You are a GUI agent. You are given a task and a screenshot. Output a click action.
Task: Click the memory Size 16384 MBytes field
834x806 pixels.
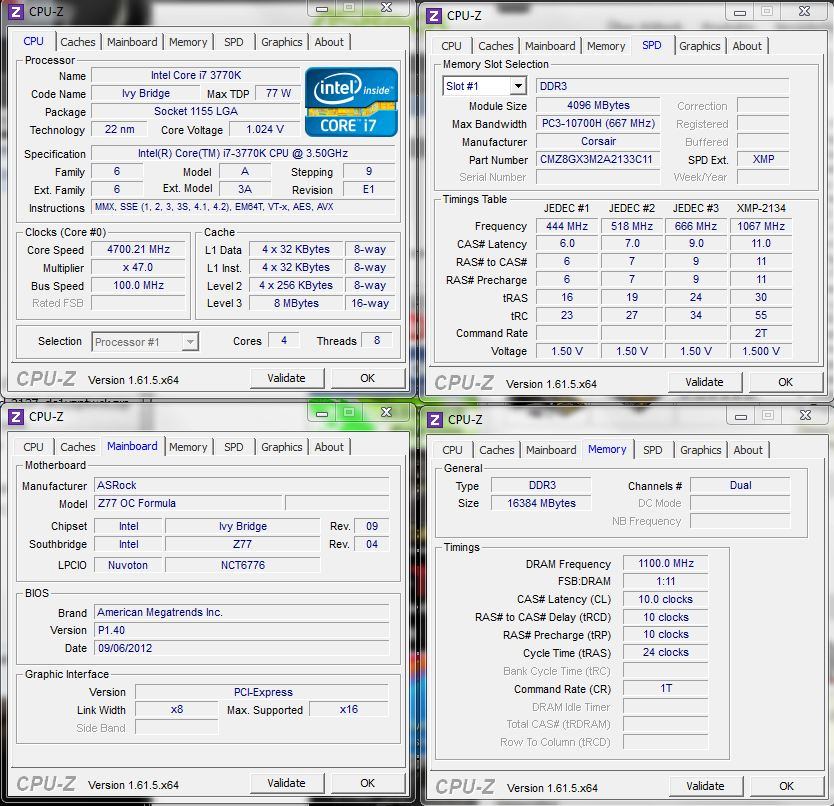[x=541, y=503]
